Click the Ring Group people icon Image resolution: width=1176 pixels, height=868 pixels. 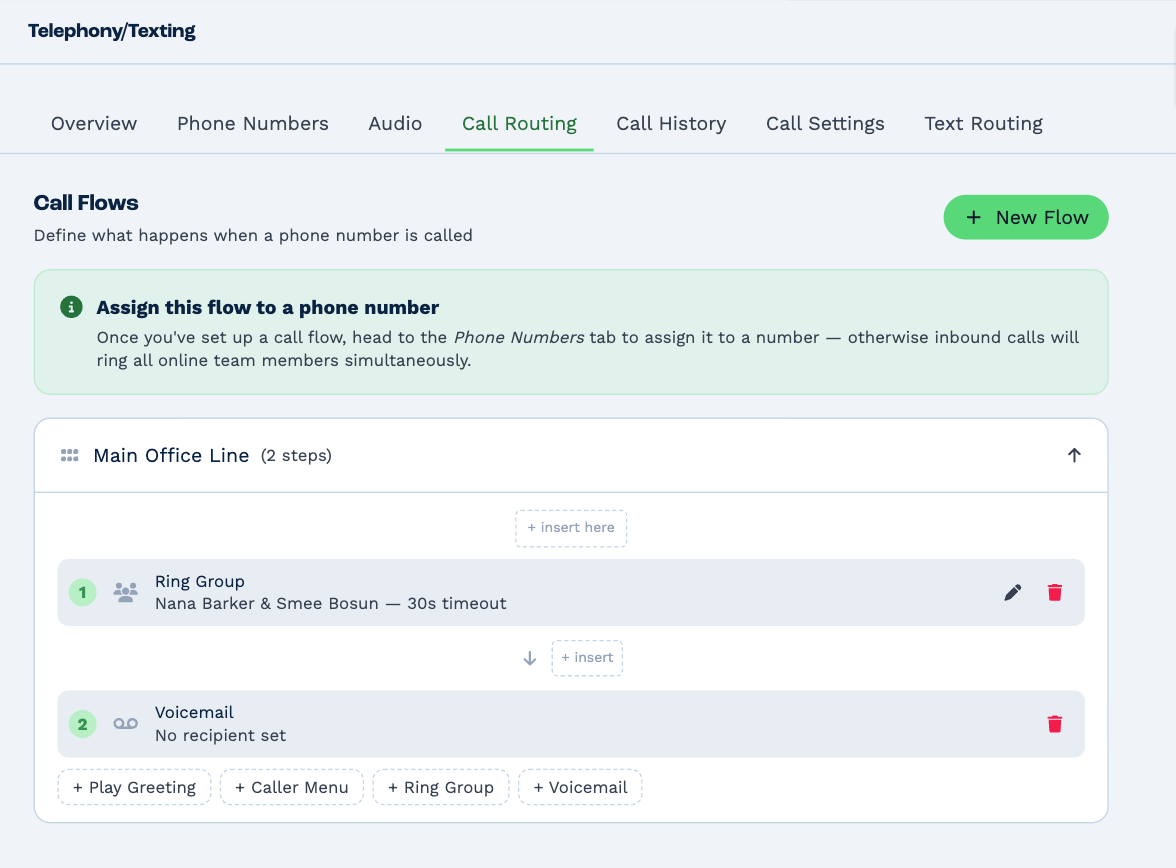[x=125, y=593]
